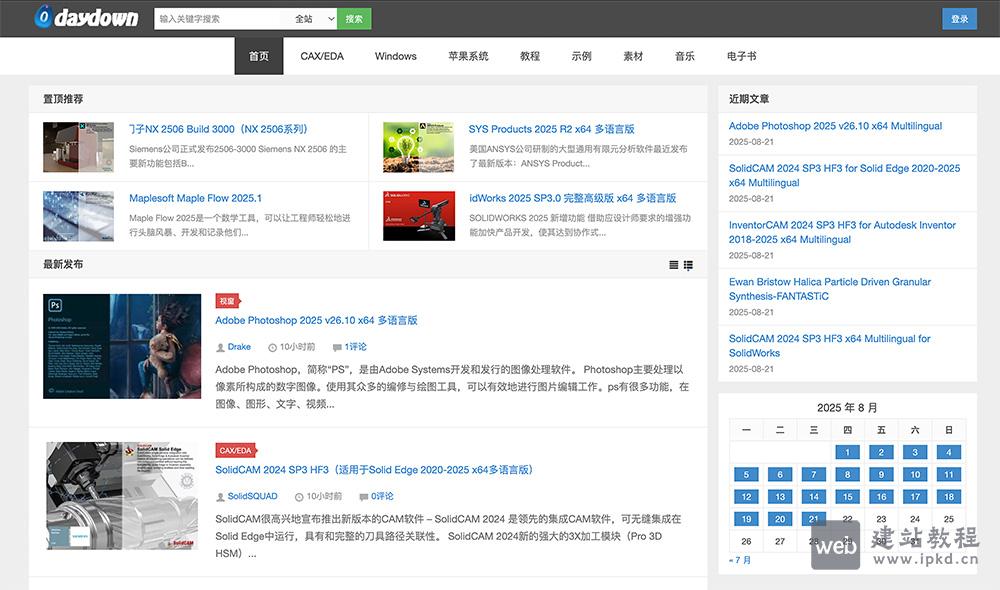The image size is (1000, 590).
Task: Open the 苹果系统 navigation menu
Action: [468, 56]
